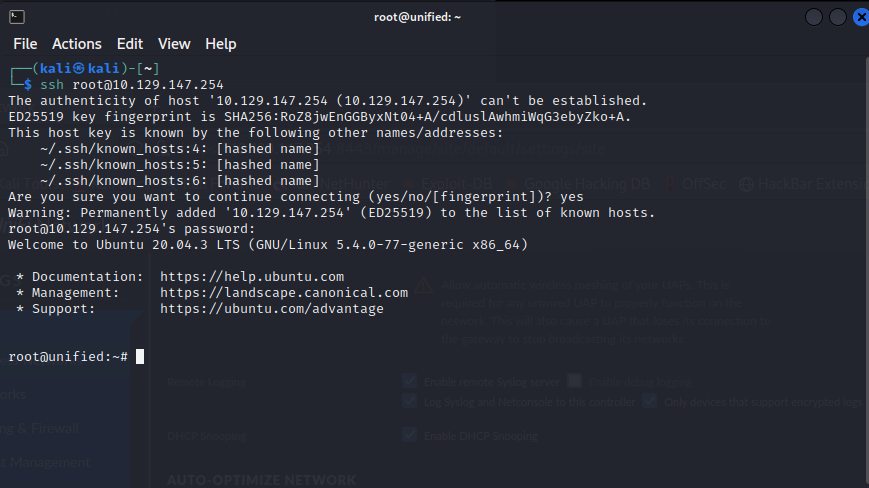The width and height of the screenshot is (869, 488).
Task: Maximize the root@unified terminal window
Action: [837, 17]
